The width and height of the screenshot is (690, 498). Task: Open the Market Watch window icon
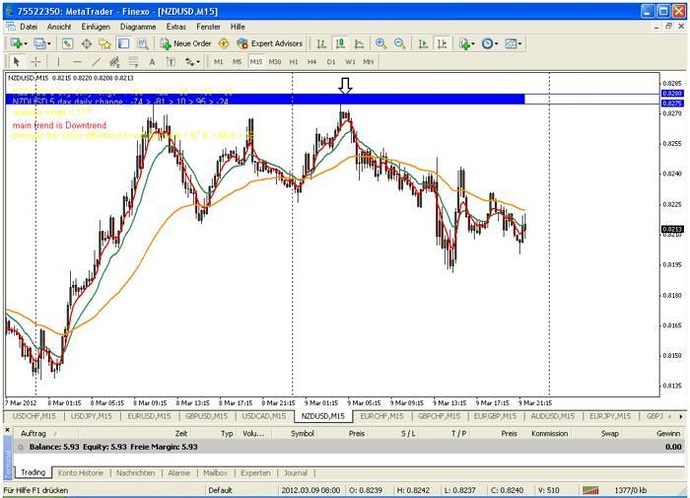pos(67,44)
